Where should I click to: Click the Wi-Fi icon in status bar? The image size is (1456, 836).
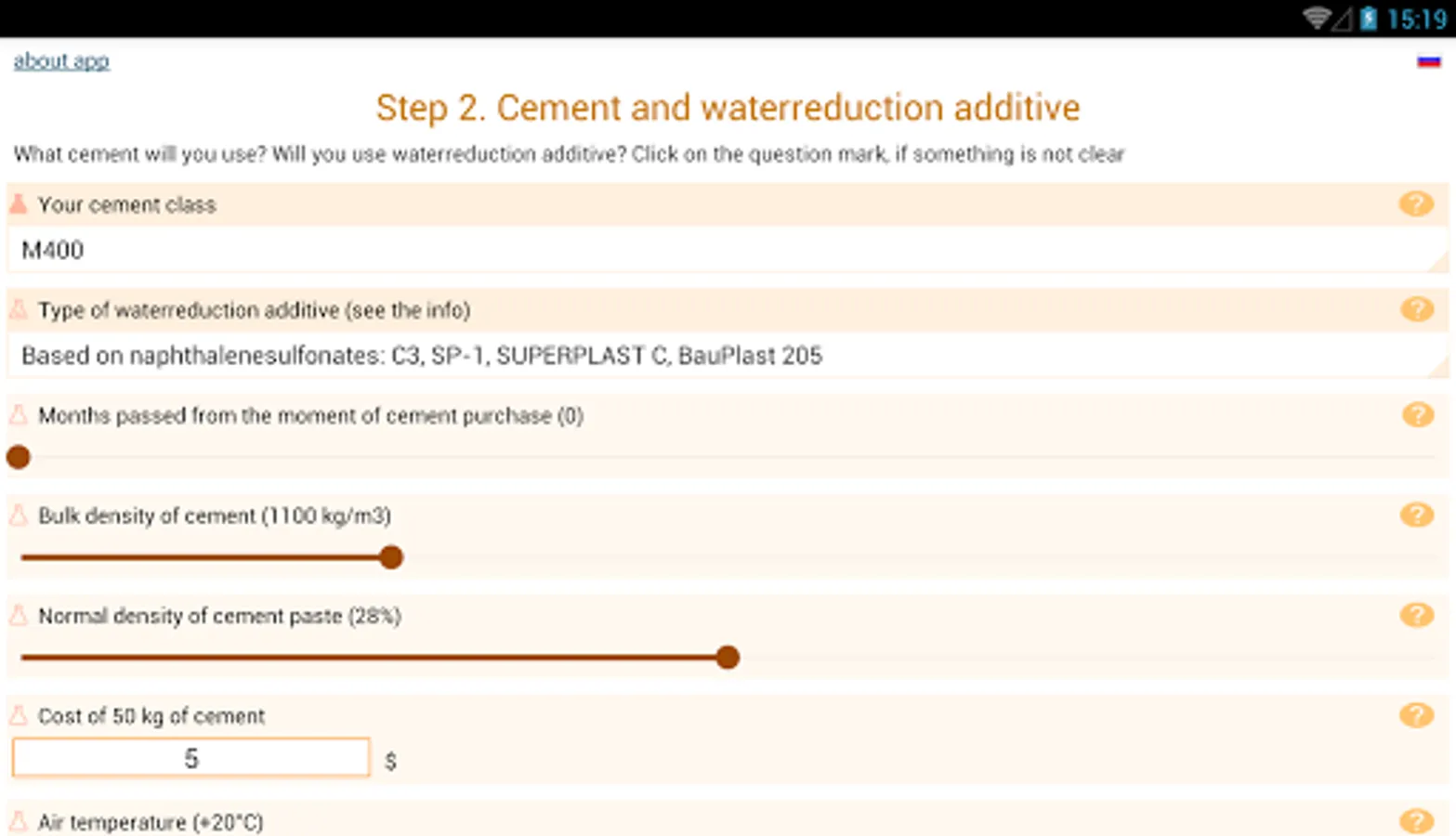click(x=1317, y=19)
